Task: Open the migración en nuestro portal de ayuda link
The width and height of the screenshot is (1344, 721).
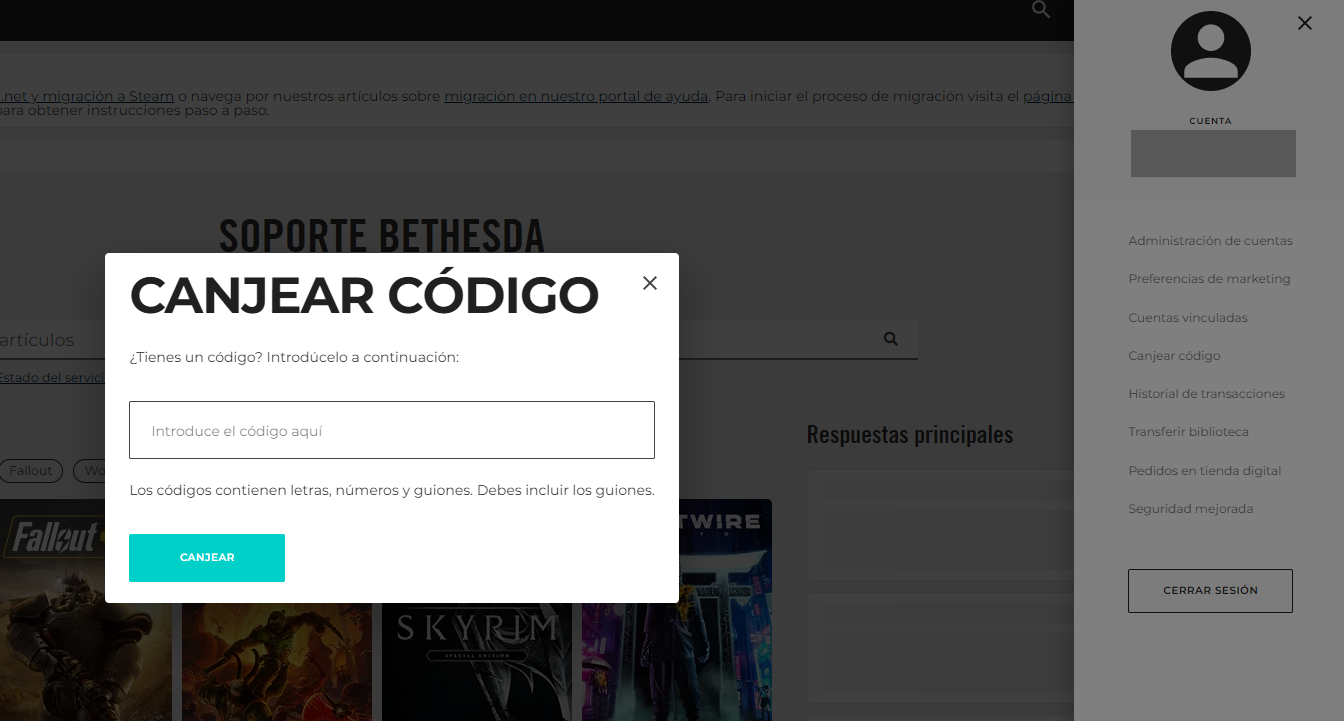Action: [x=575, y=96]
